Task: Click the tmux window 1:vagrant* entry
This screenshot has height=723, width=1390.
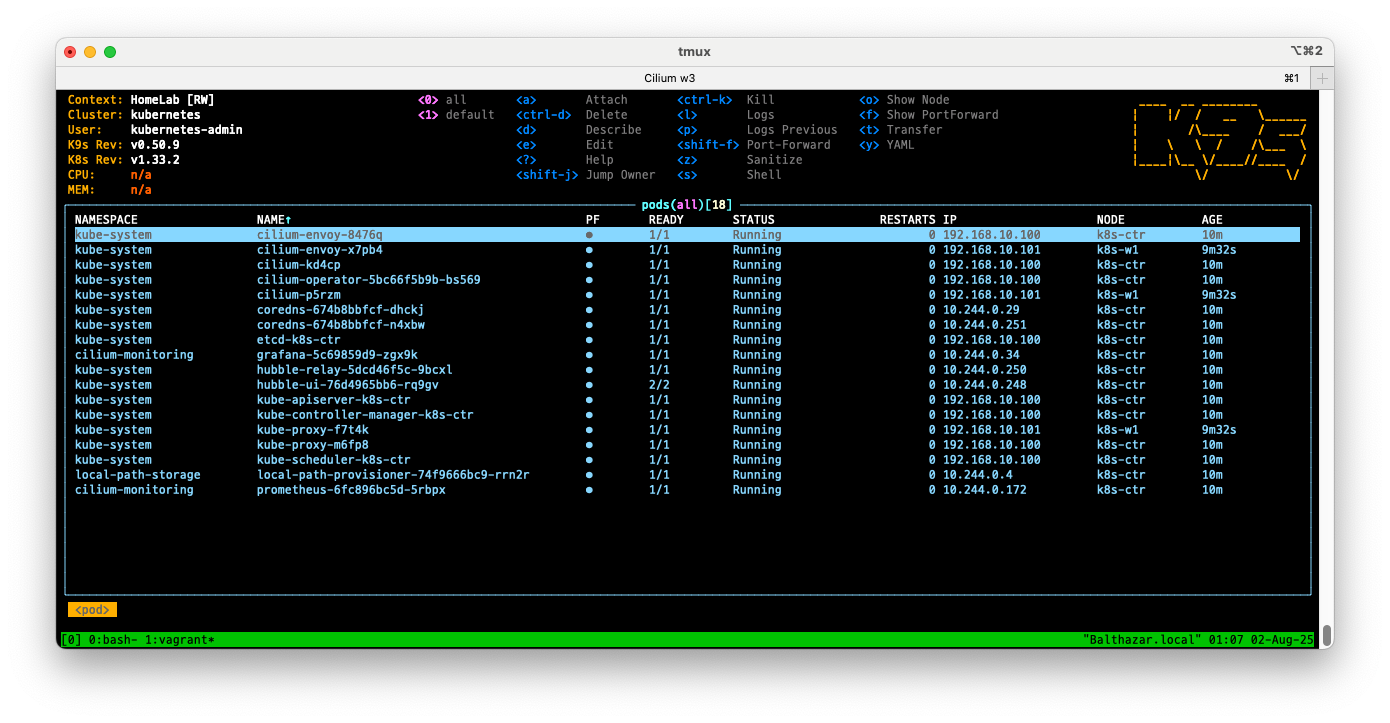Action: tap(180, 639)
